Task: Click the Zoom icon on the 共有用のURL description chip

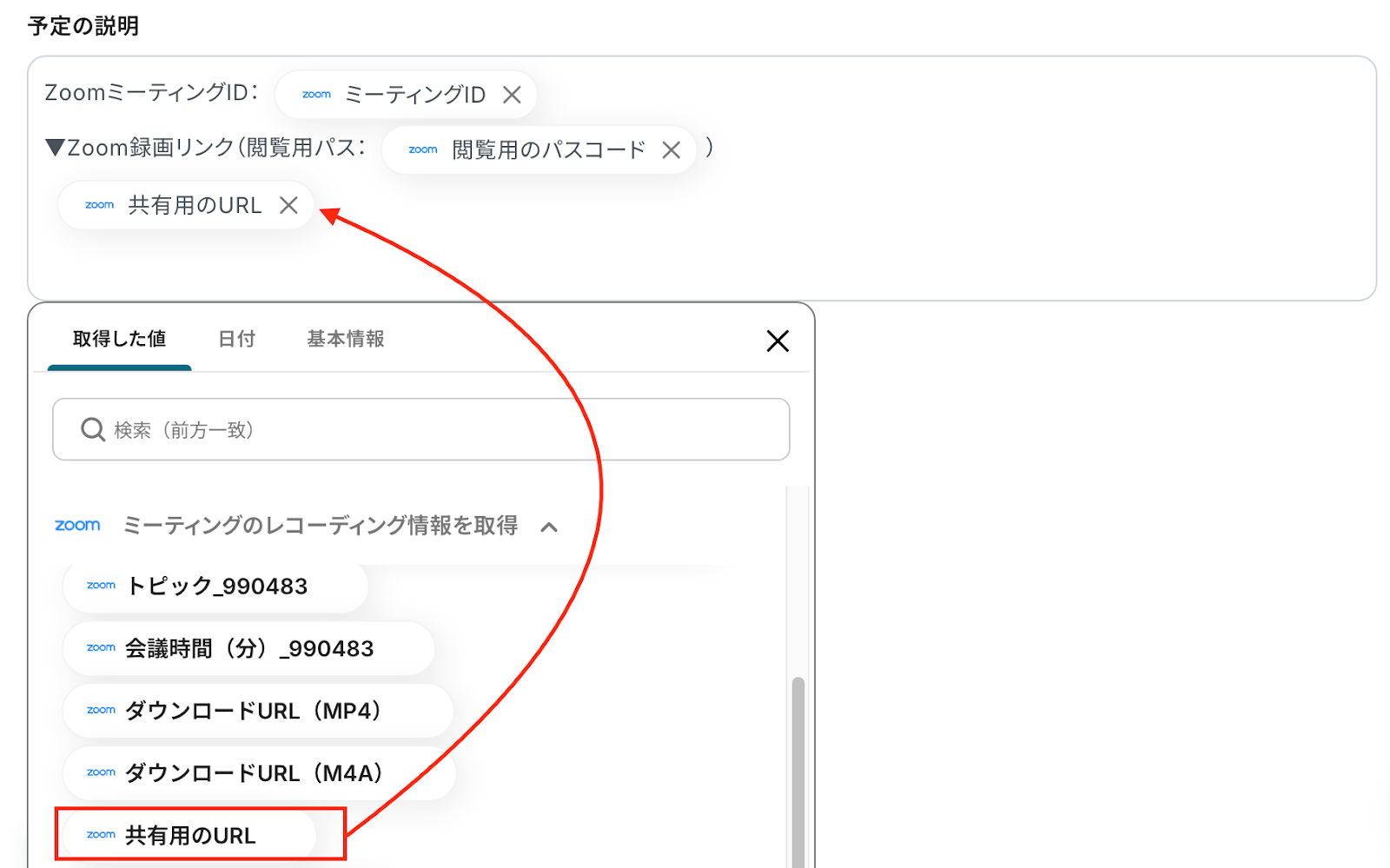Action: pos(99,205)
